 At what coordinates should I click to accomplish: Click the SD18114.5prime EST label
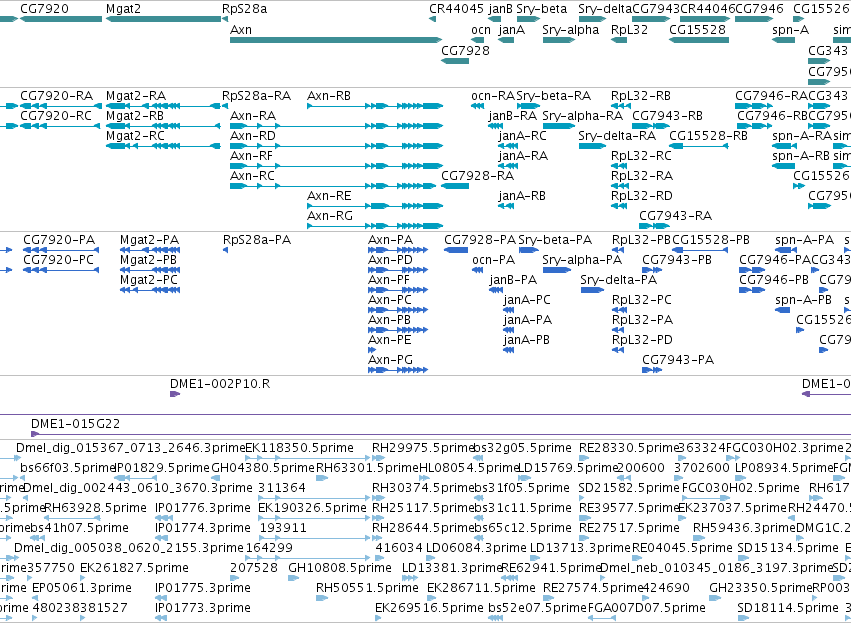[x=788, y=608]
